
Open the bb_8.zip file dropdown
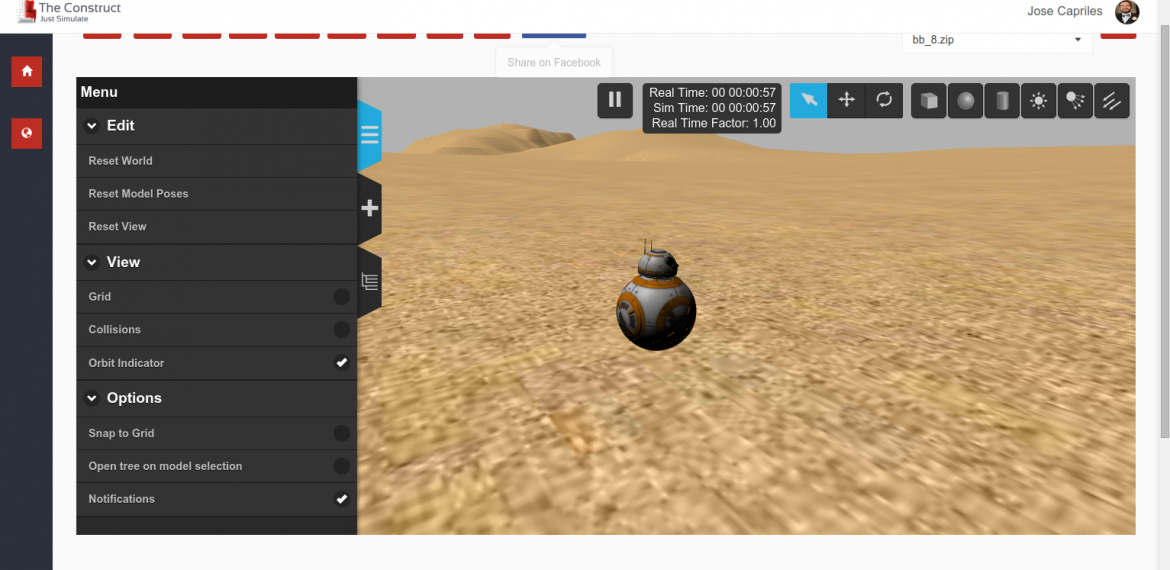997,40
